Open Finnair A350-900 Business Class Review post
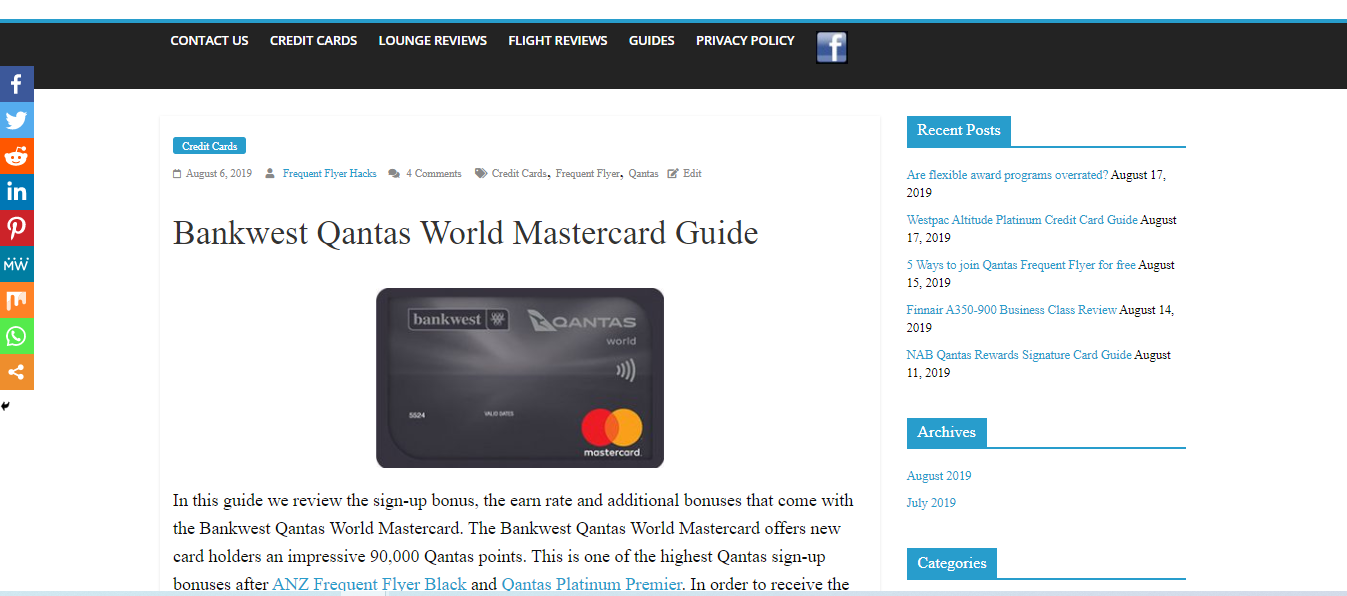 pos(1012,310)
